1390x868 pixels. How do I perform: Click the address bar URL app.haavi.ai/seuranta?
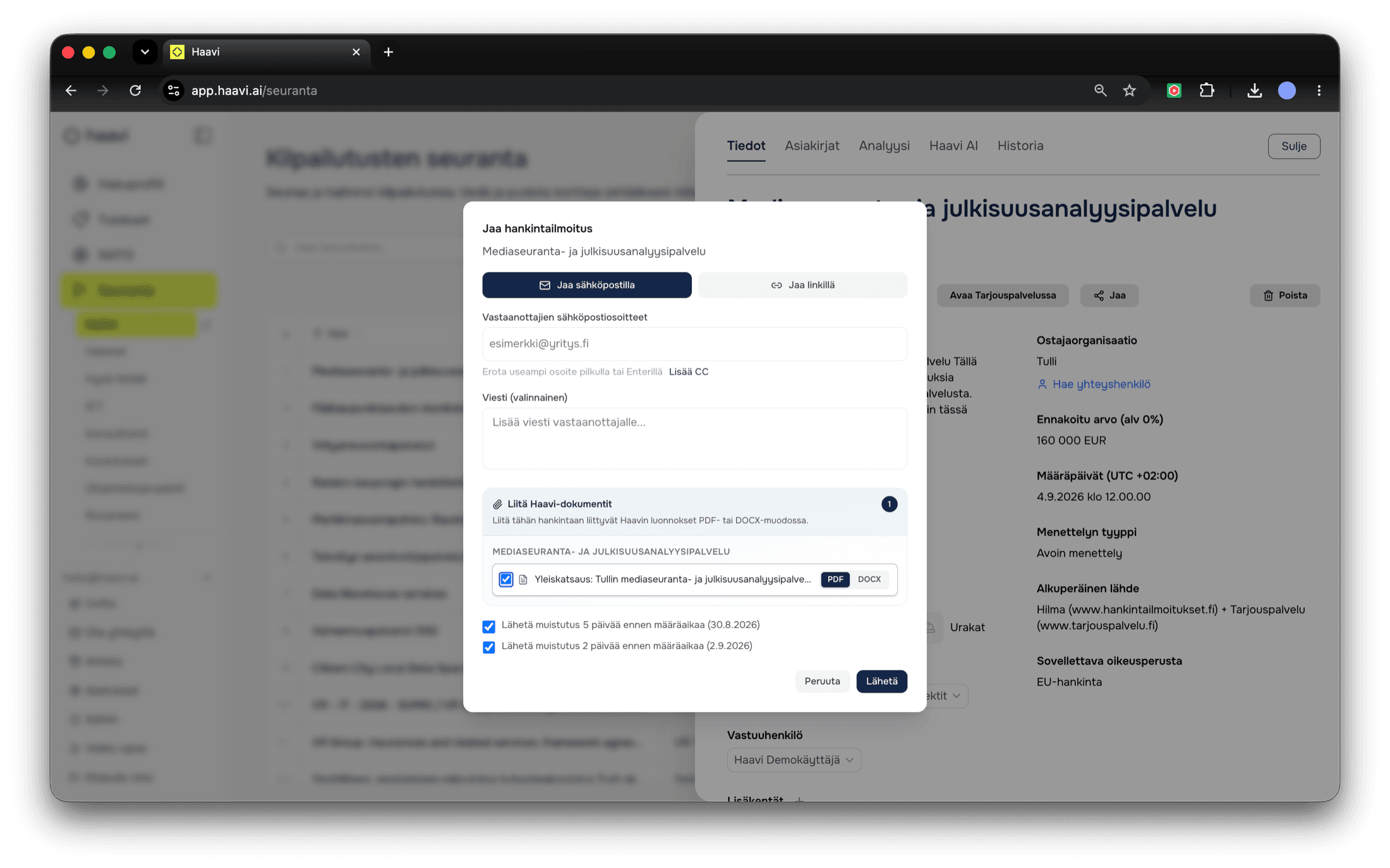(254, 90)
